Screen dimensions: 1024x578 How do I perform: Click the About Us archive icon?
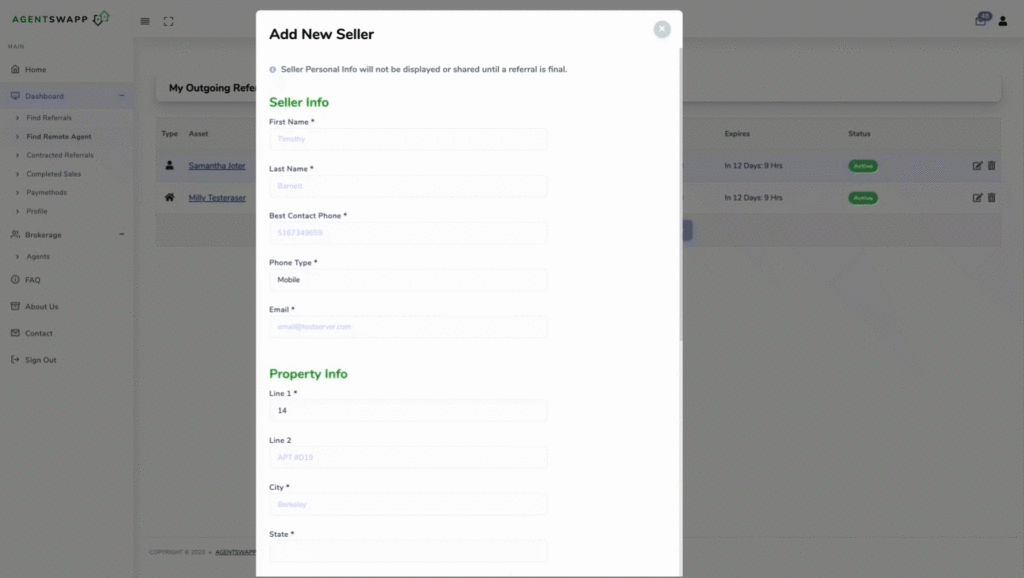15,306
